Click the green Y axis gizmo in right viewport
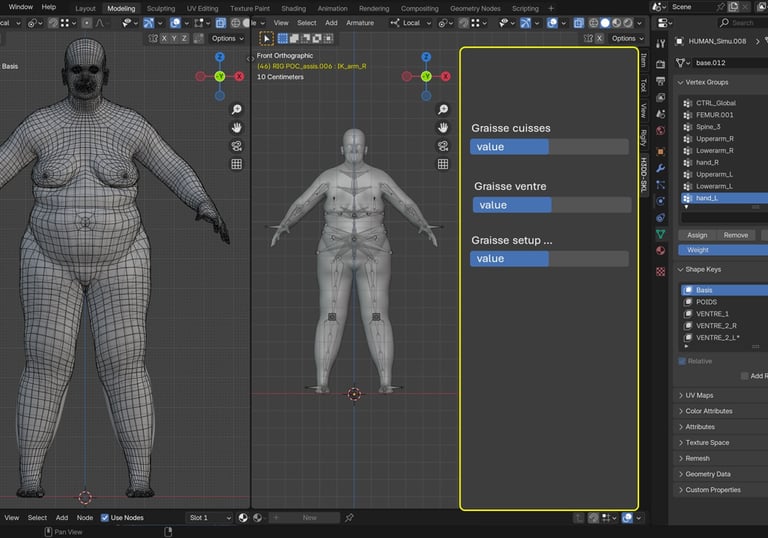768x538 pixels. [x=426, y=76]
